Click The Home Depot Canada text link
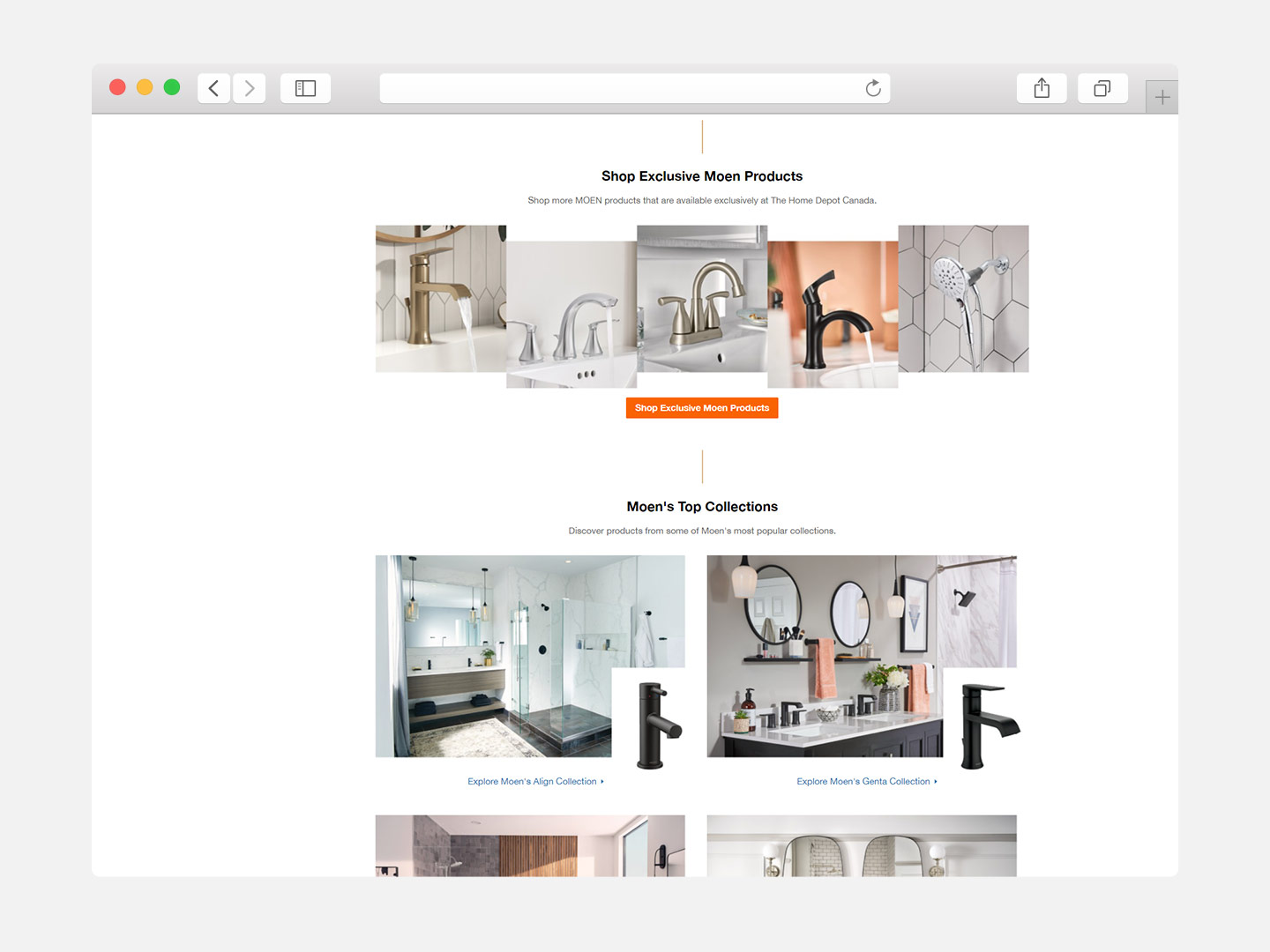 (x=822, y=200)
